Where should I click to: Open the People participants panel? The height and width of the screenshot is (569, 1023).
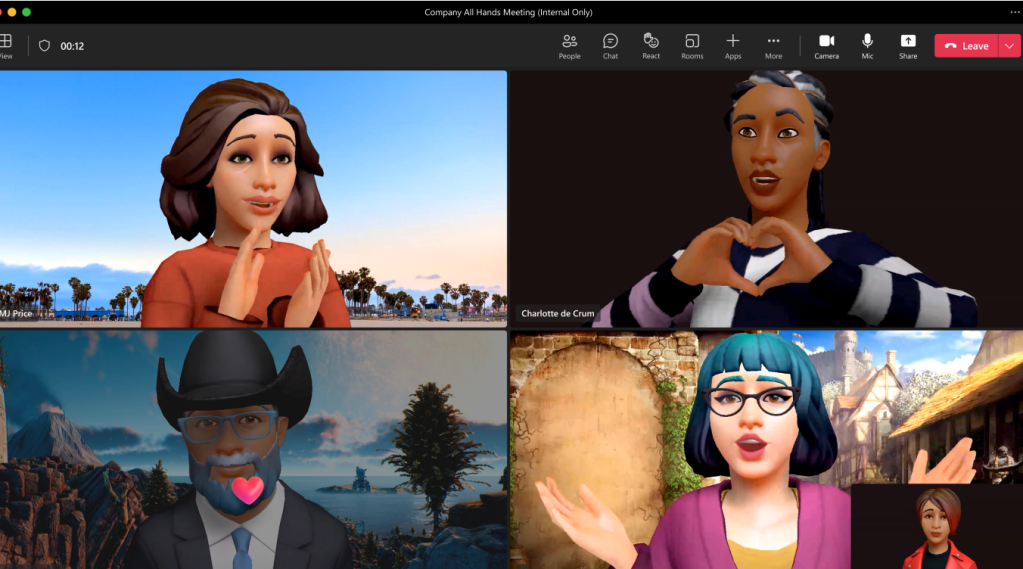(569, 45)
